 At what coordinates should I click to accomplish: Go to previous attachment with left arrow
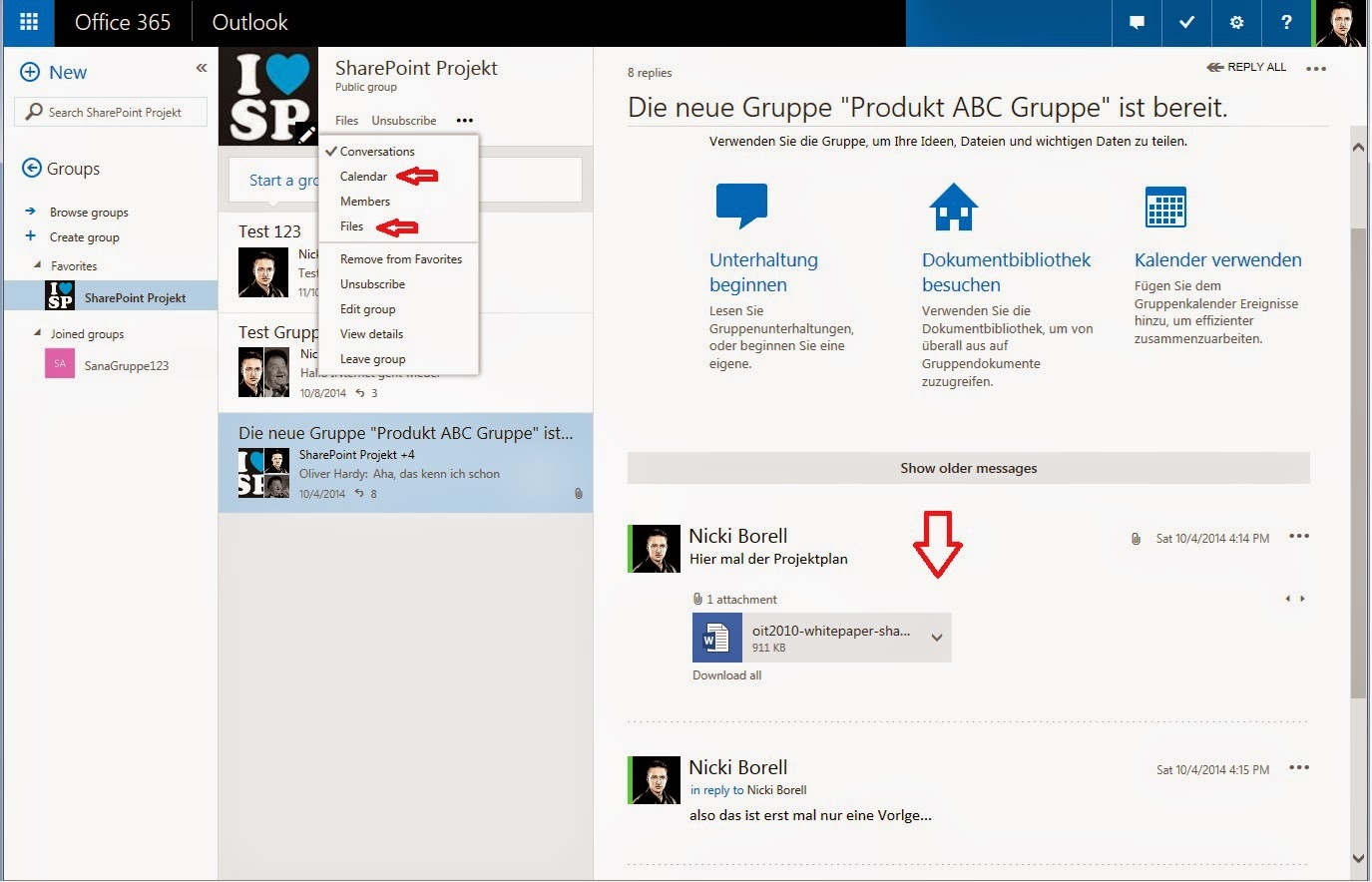coord(1288,599)
